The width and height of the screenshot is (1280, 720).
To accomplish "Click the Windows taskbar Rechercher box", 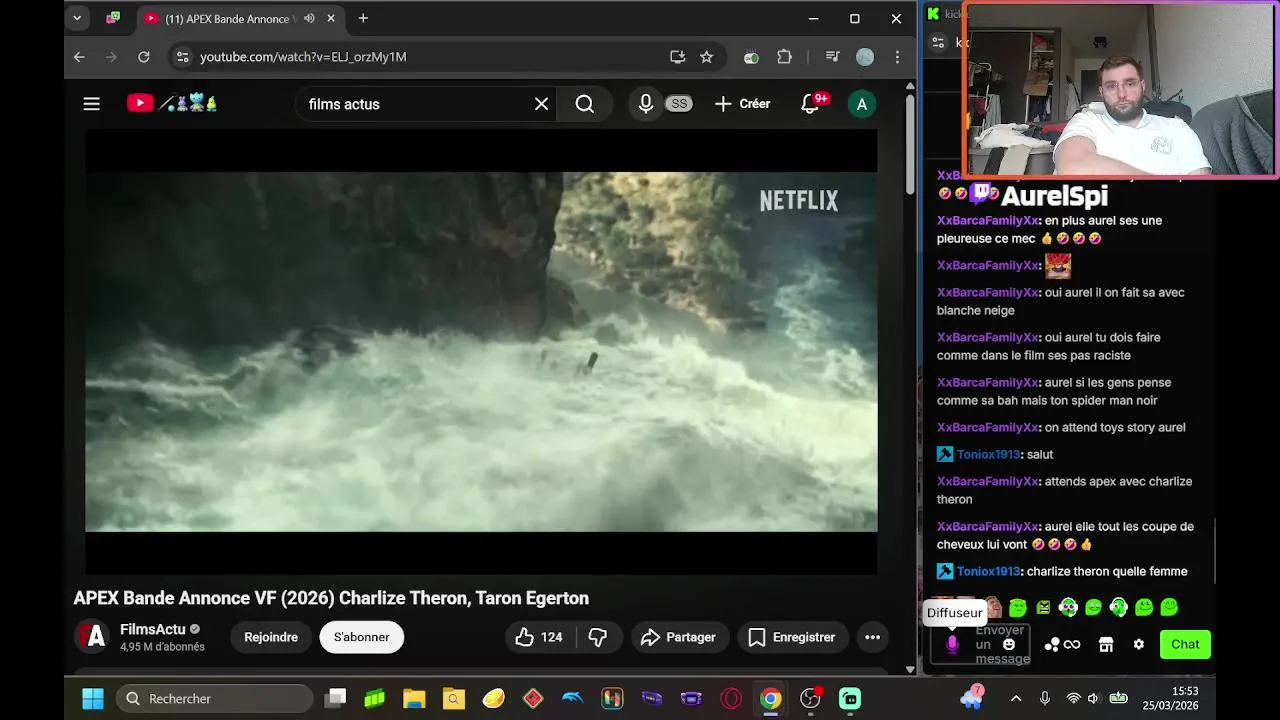I will coord(215,698).
